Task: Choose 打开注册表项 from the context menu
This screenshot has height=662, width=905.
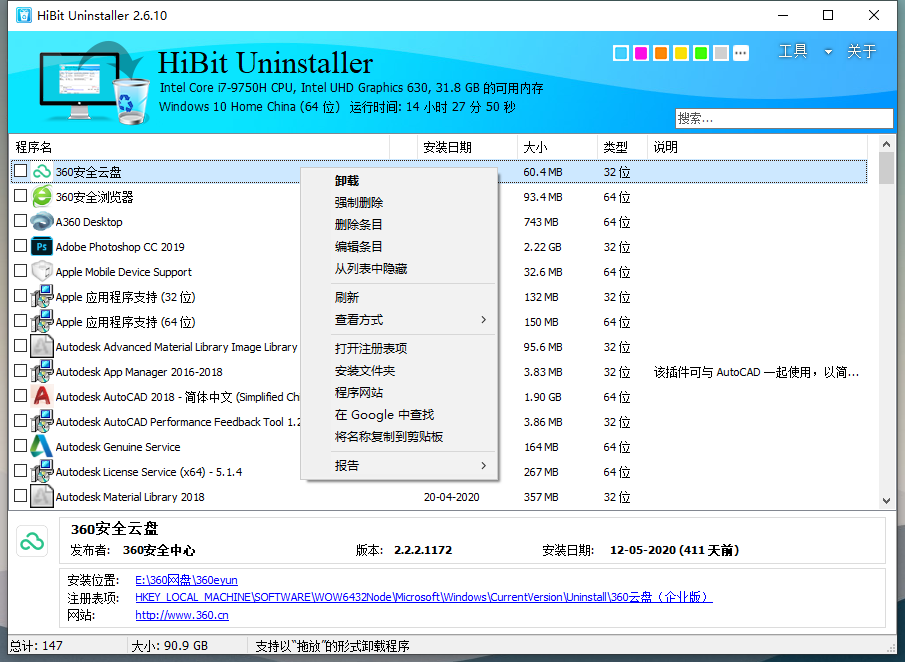Action: (399, 349)
